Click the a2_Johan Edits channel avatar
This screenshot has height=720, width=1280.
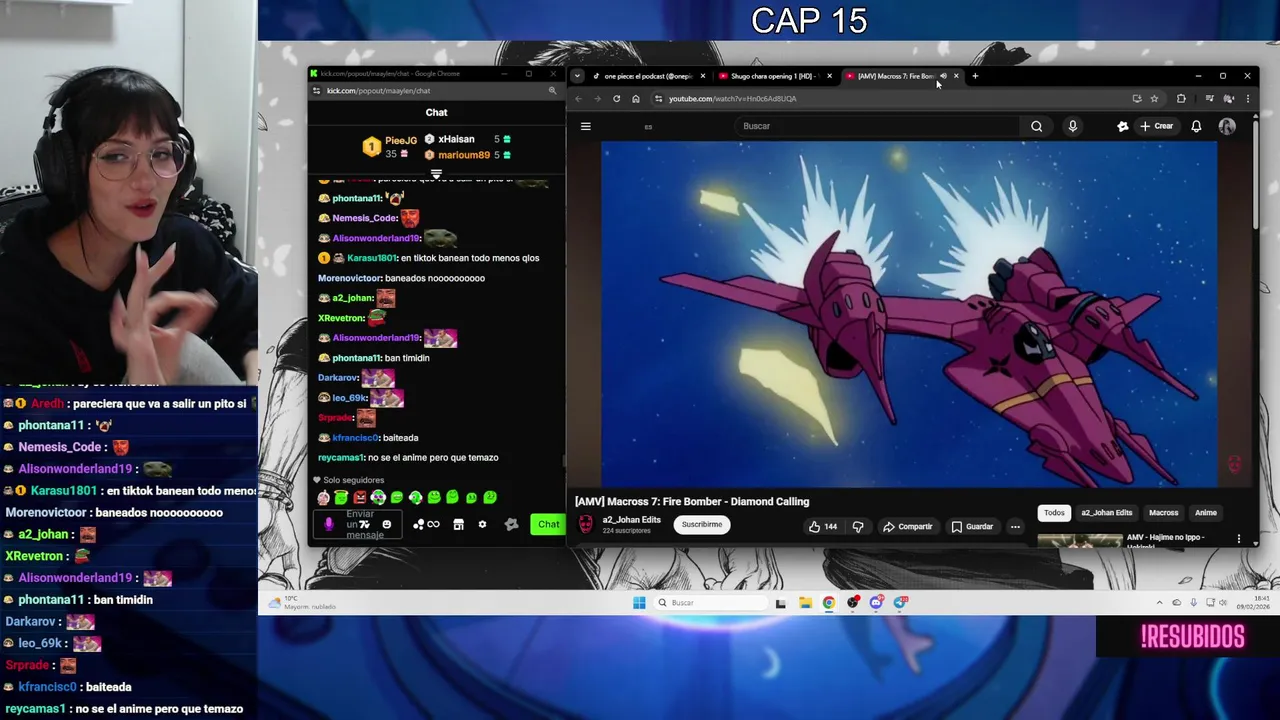pos(586,524)
